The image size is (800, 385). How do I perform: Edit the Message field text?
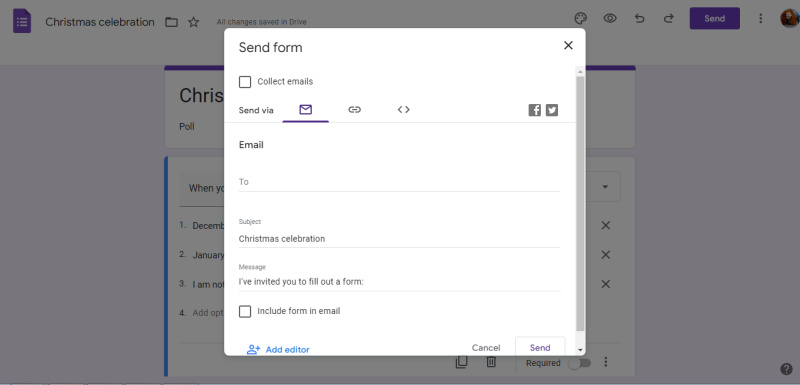399,281
